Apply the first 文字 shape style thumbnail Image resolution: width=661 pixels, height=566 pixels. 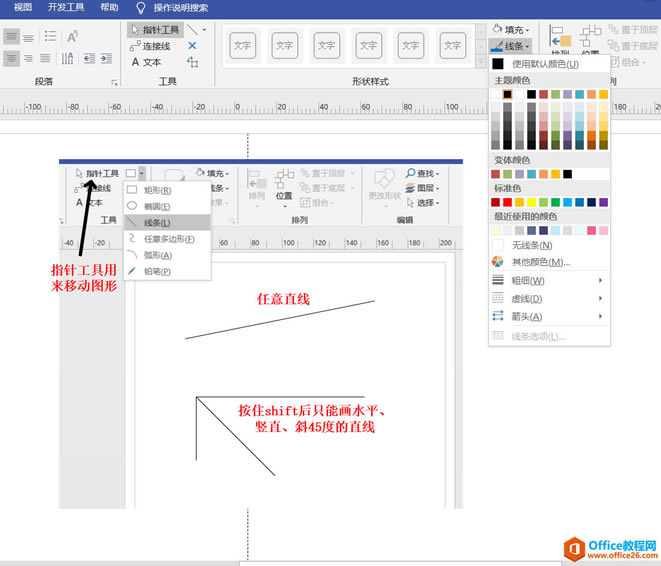pos(243,45)
